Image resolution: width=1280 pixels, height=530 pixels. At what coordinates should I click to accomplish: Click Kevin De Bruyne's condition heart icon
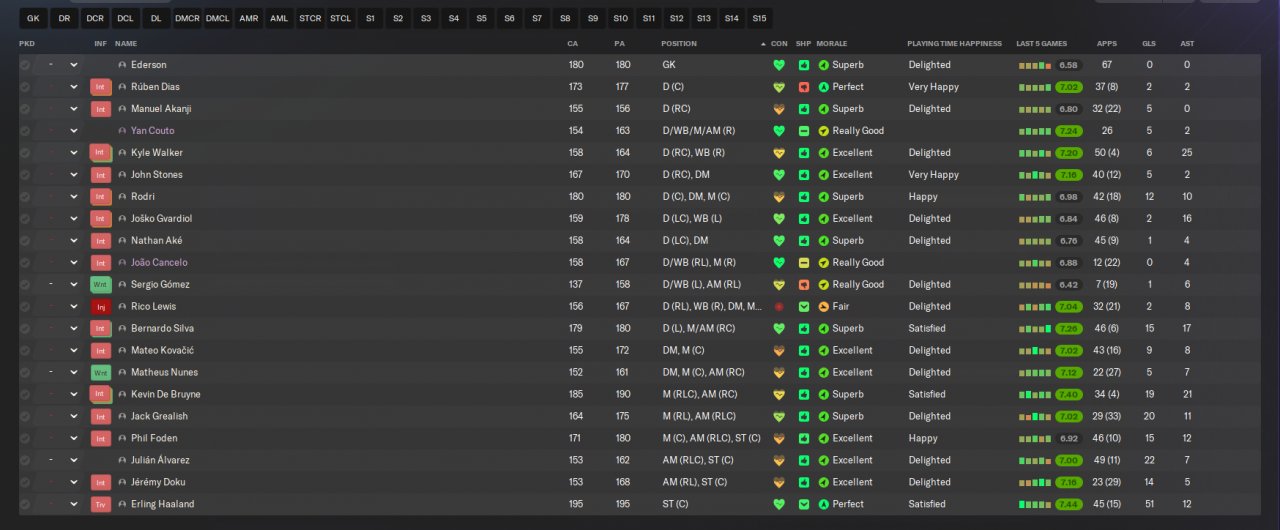pyautogui.click(x=779, y=395)
